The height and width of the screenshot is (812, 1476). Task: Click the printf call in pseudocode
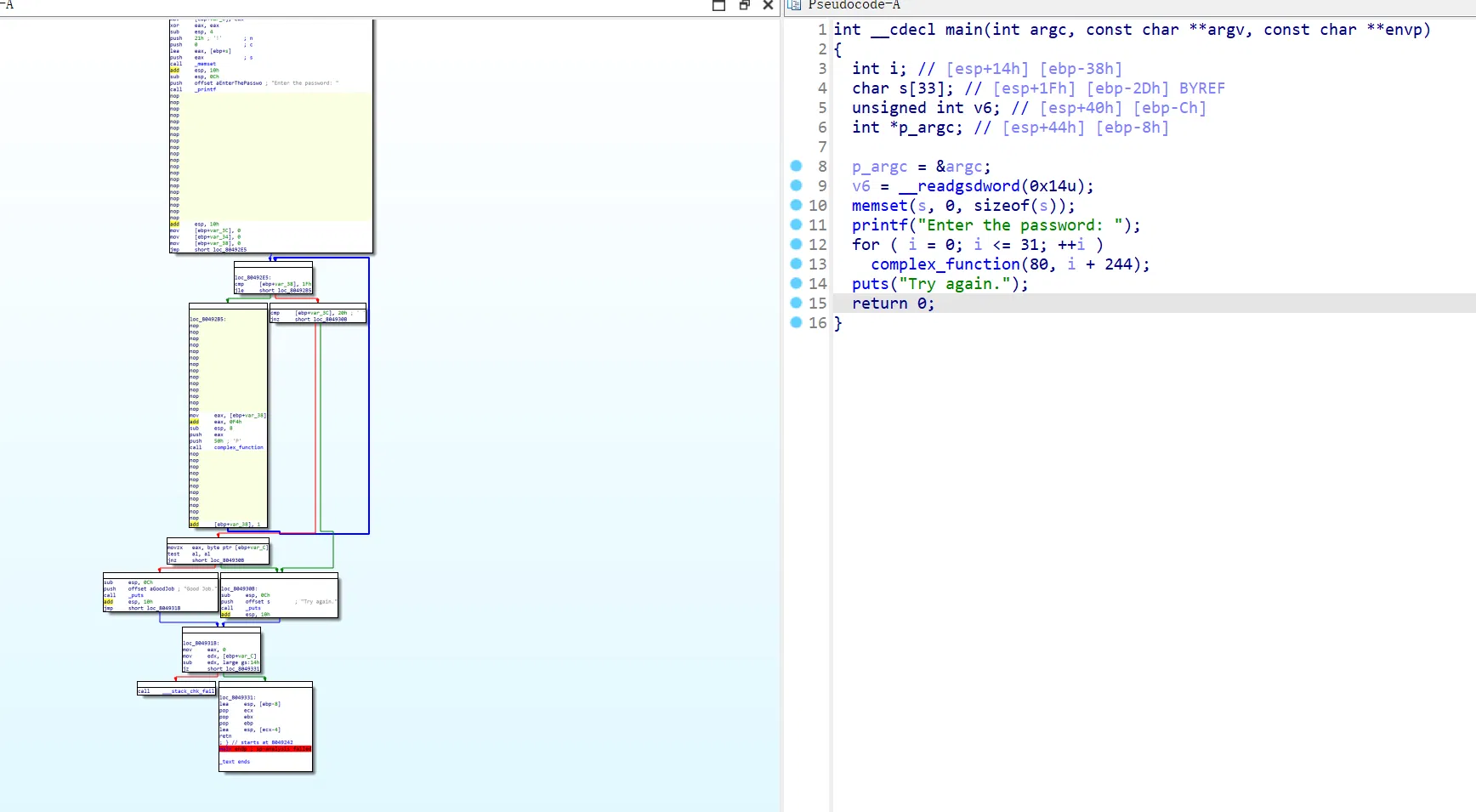click(x=879, y=225)
